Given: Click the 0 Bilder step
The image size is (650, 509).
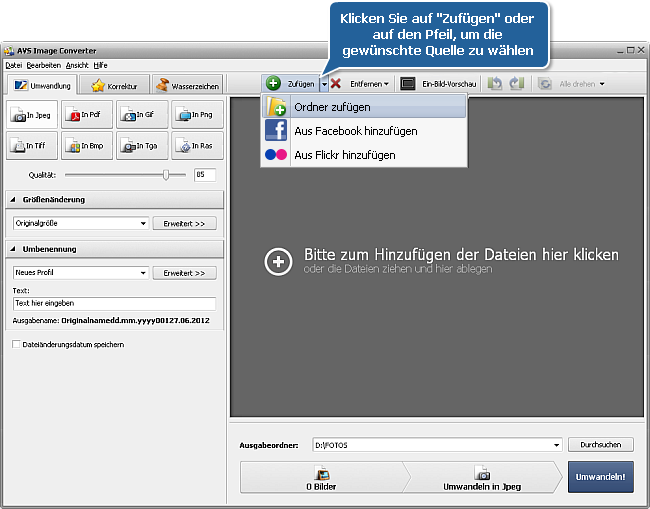Looking at the screenshot, I should coord(321,477).
